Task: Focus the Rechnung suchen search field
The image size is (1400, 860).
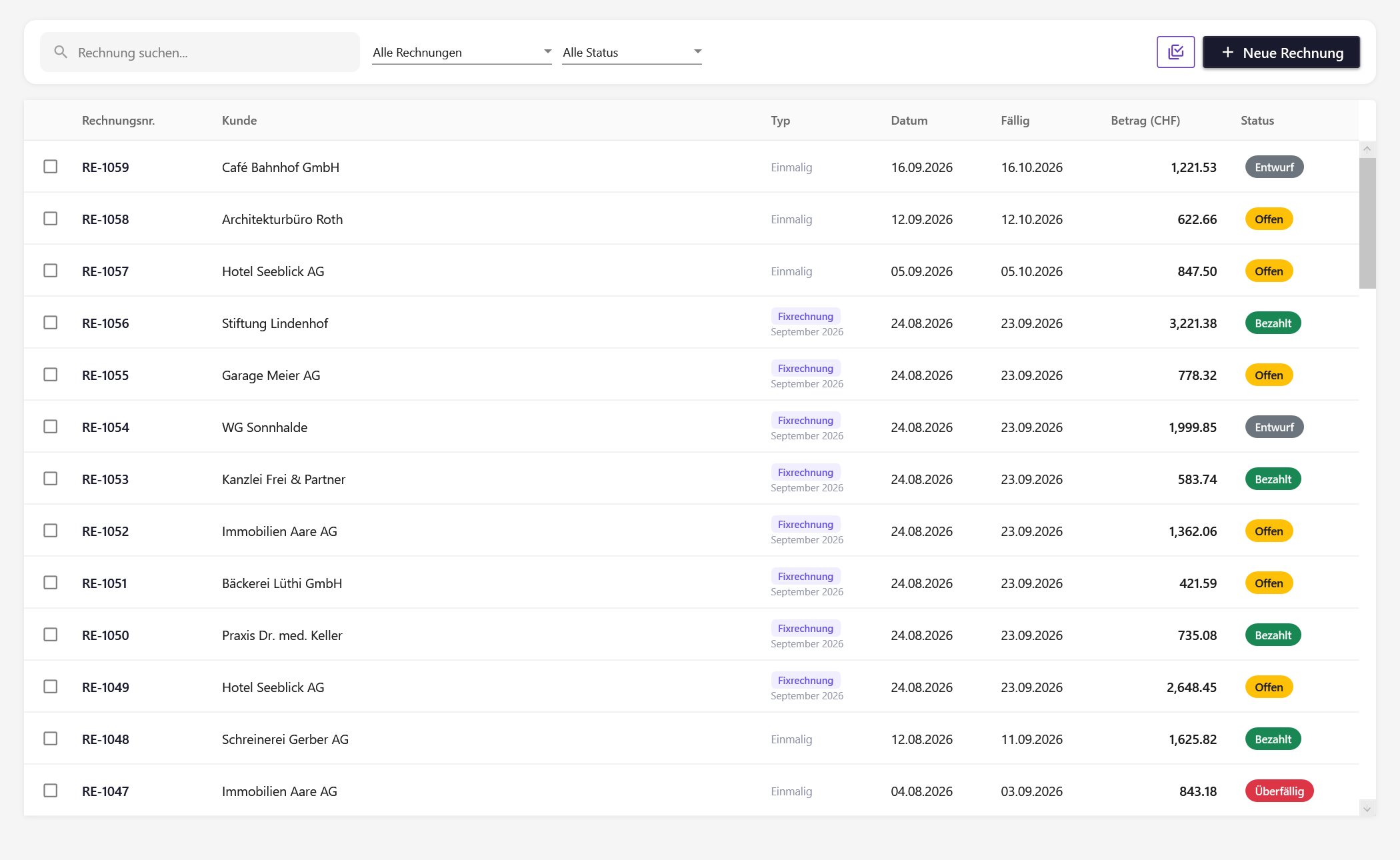Action: point(200,52)
